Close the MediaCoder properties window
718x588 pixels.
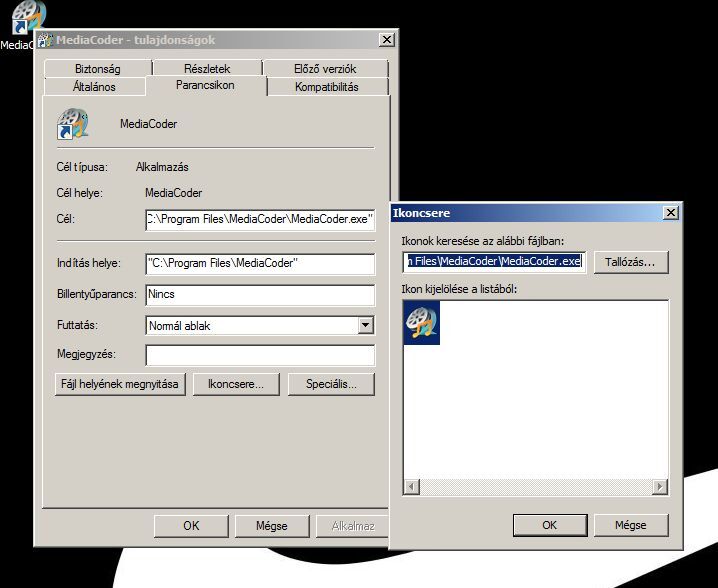(x=387, y=40)
